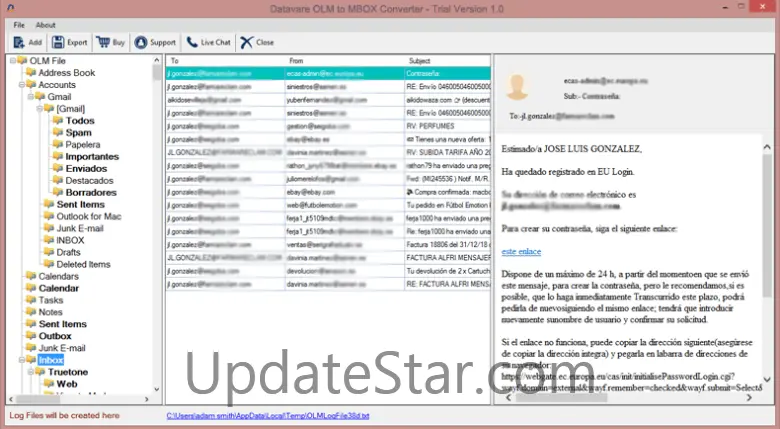The width and height of the screenshot is (780, 429).
Task: Click the Enviados folder icon
Action: [x=58, y=168]
